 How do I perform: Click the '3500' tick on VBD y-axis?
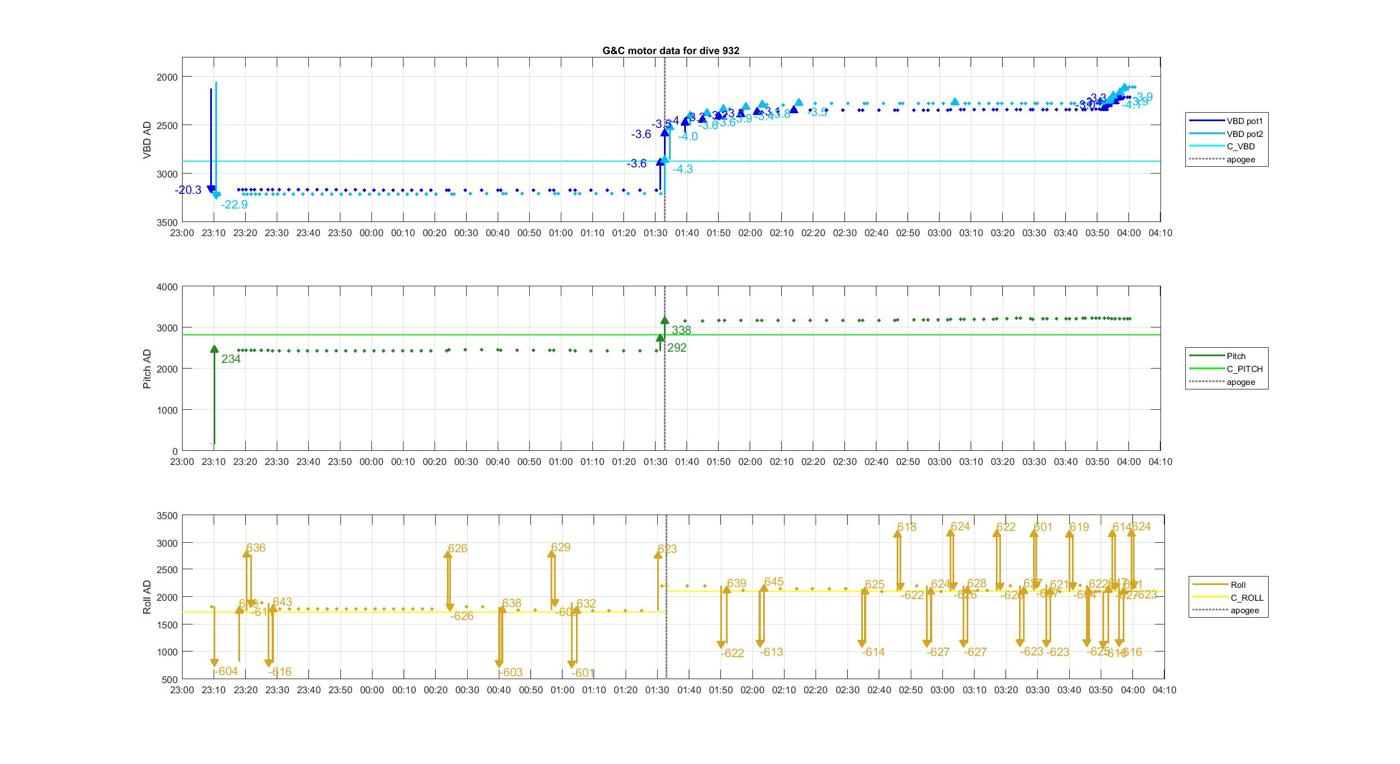click(x=167, y=222)
